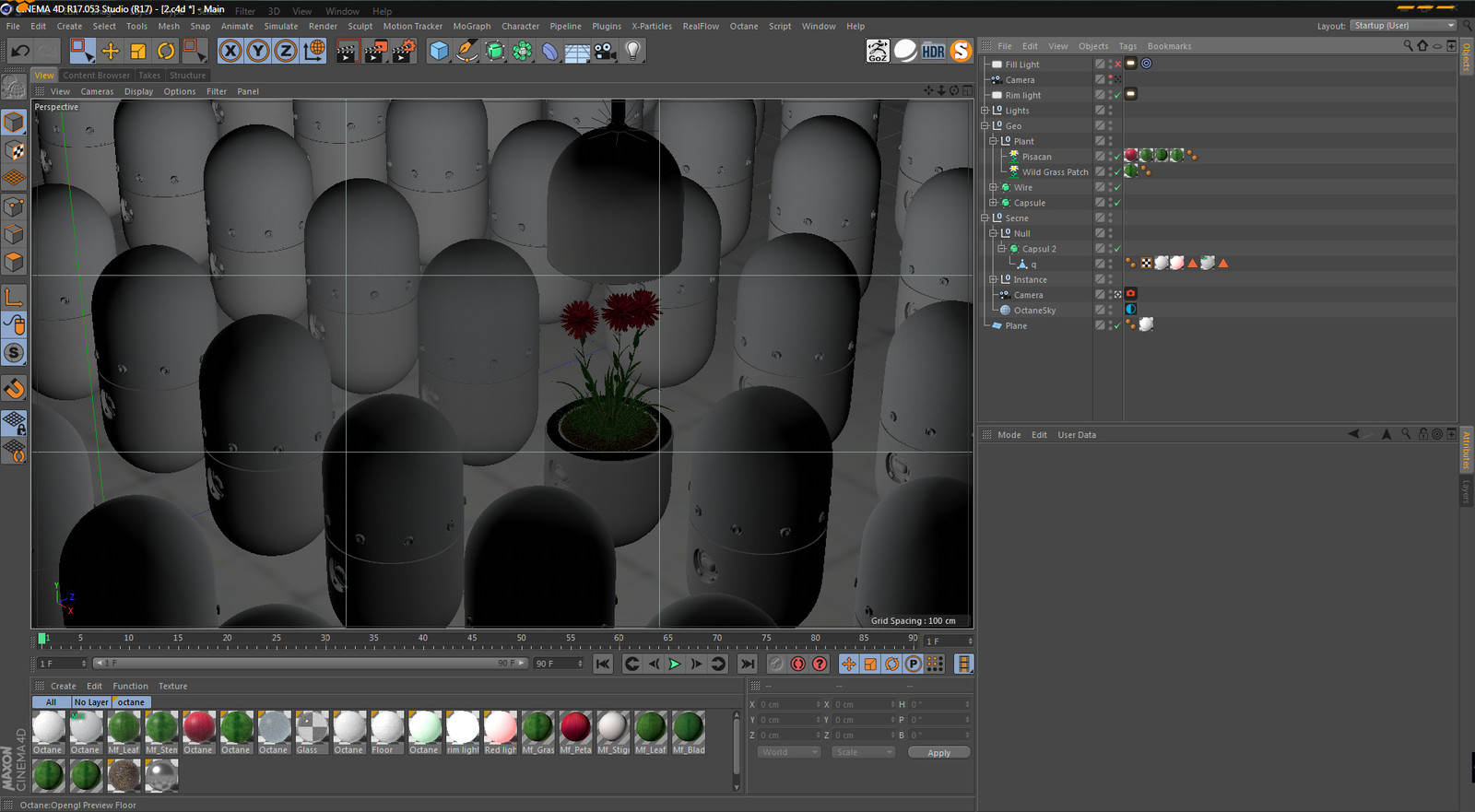Toggle the Z axis lock

point(286,51)
